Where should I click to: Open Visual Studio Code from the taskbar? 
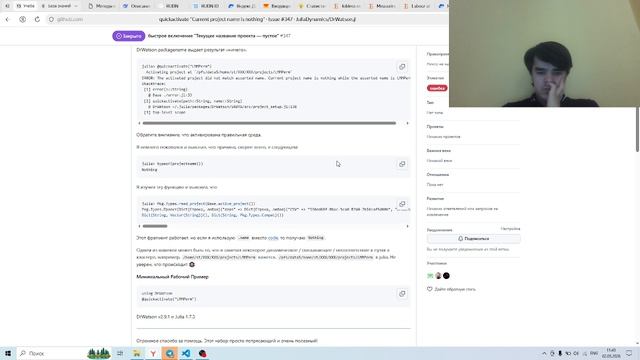click(x=186, y=353)
